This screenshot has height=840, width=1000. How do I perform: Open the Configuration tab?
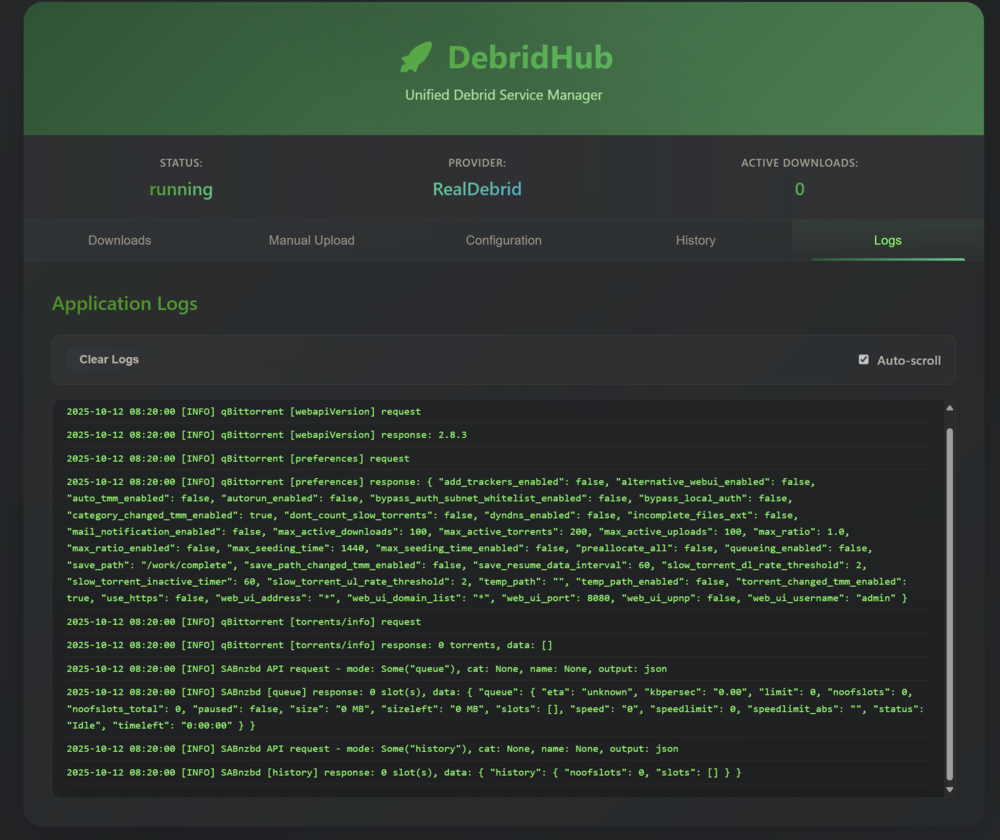click(503, 240)
